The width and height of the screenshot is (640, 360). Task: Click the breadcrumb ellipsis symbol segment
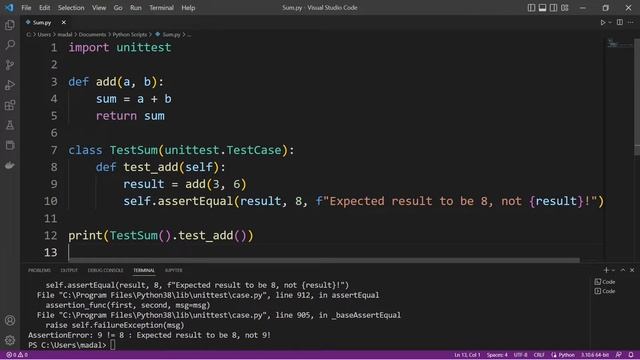[x=189, y=35]
